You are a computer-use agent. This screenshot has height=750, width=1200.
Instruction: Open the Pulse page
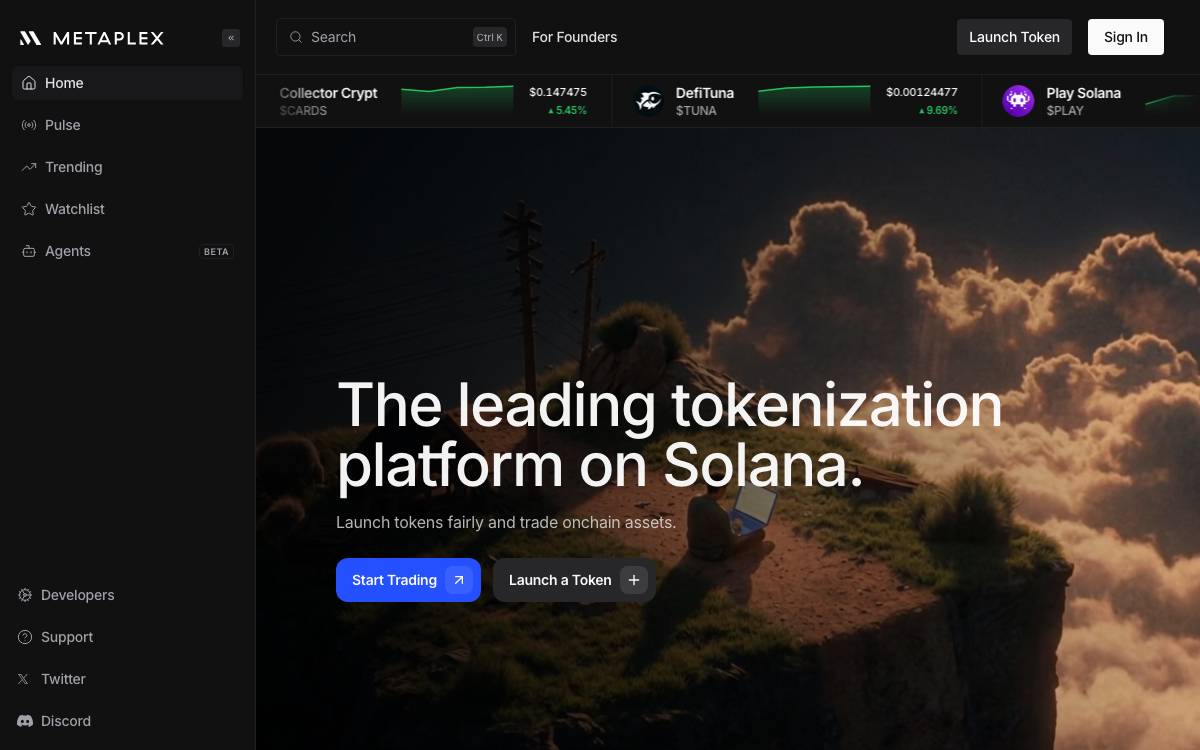[x=127, y=125]
